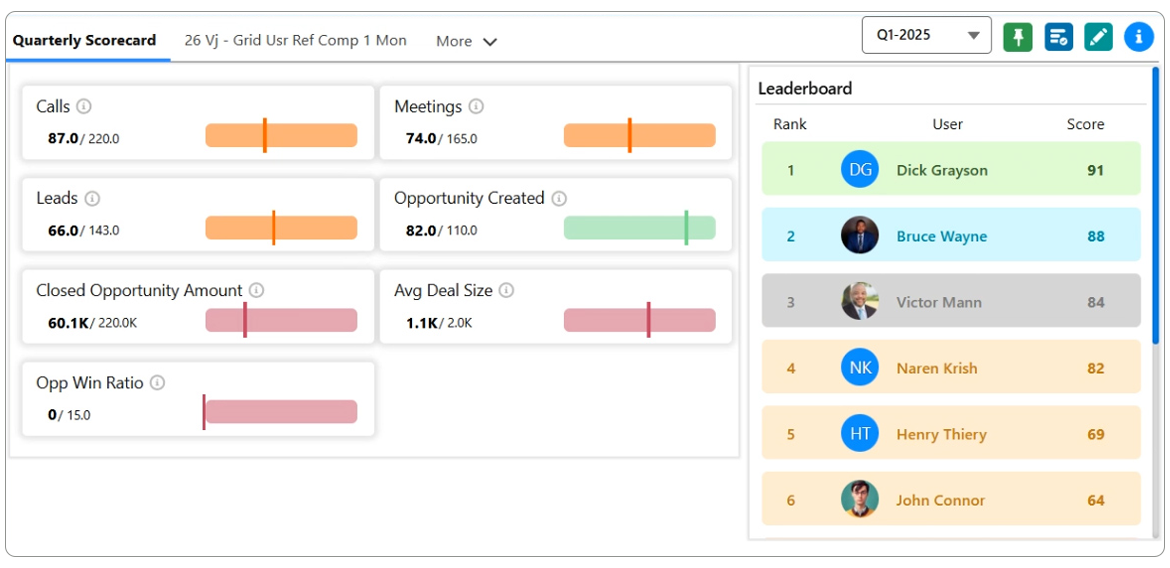1170x568 pixels.
Task: Click the Opp Win Ratio info icon
Action: click(x=157, y=383)
